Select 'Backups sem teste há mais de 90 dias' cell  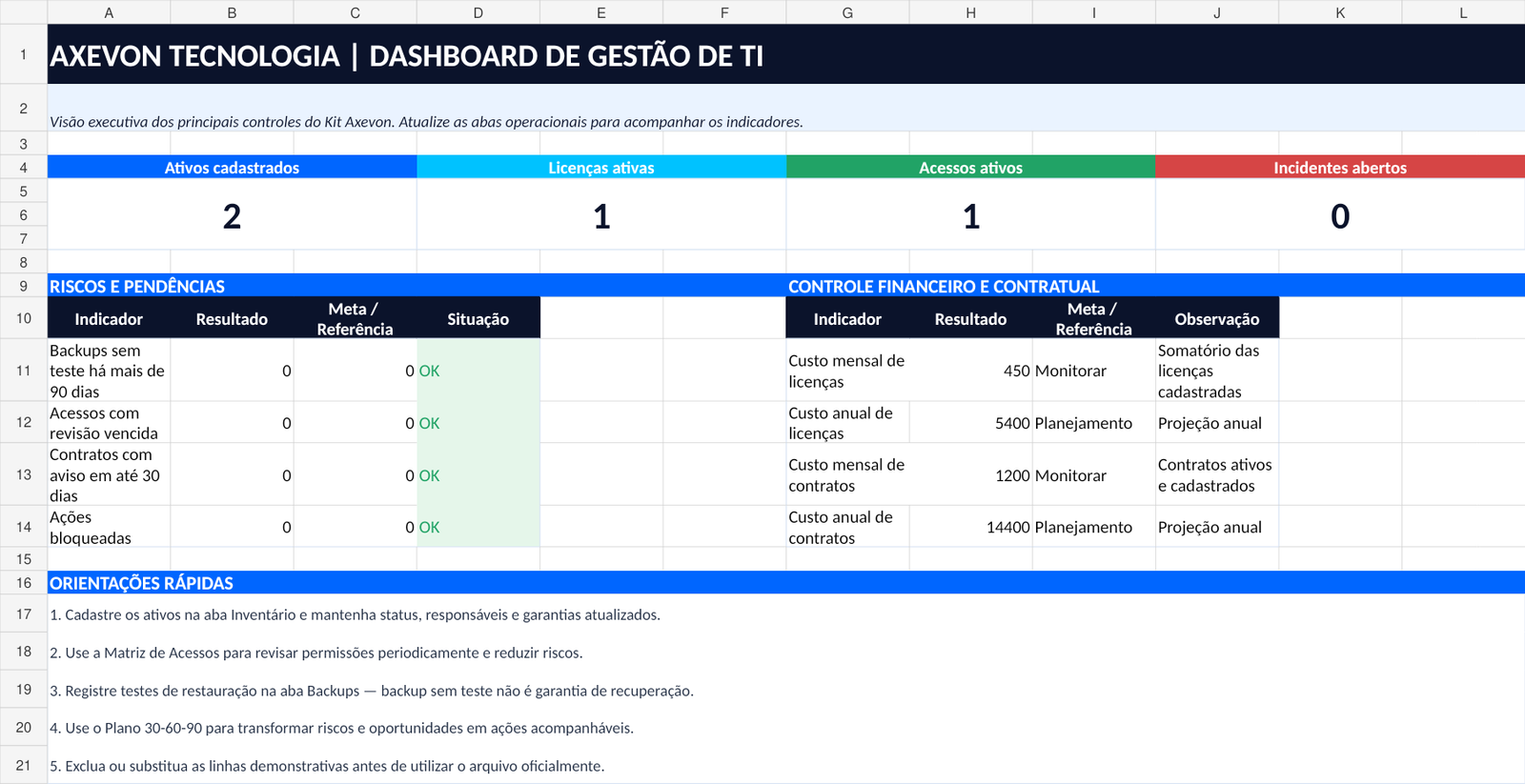109,371
